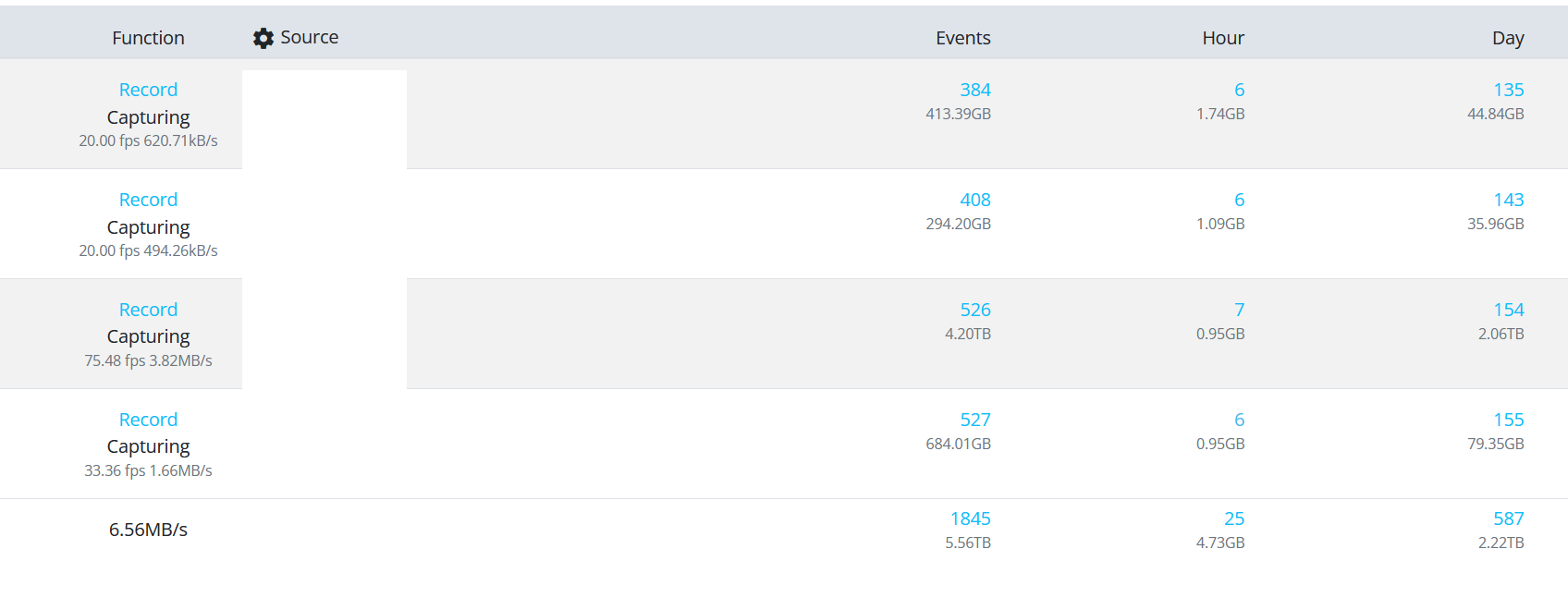1568x610 pixels.
Task: Open the 7 events in Hour column
Action: pyautogui.click(x=1239, y=310)
